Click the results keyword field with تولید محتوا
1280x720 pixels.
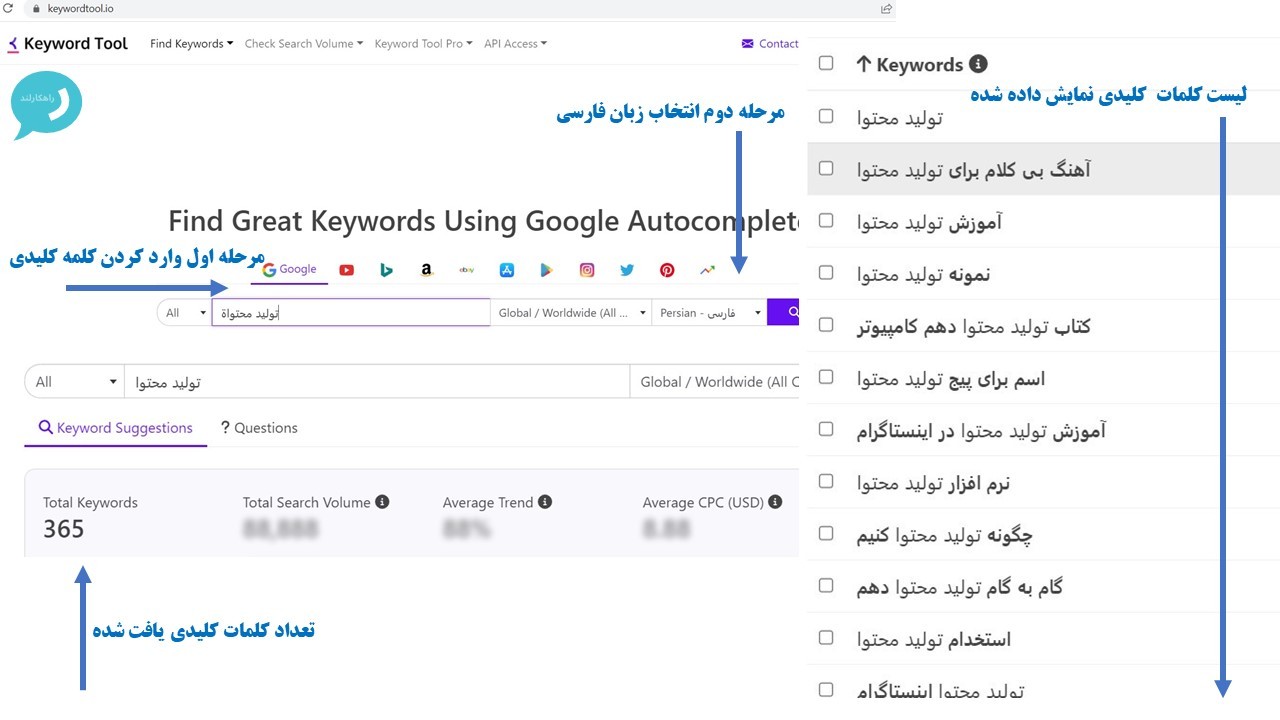click(x=376, y=382)
